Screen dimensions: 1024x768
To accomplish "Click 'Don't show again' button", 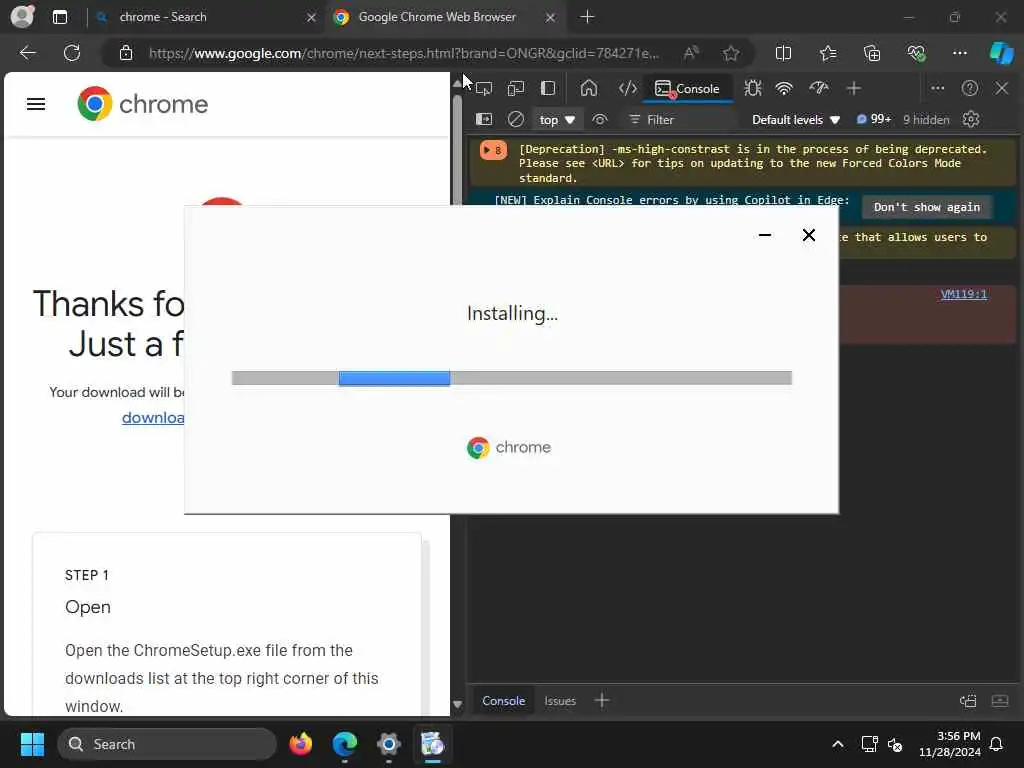I will (927, 207).
